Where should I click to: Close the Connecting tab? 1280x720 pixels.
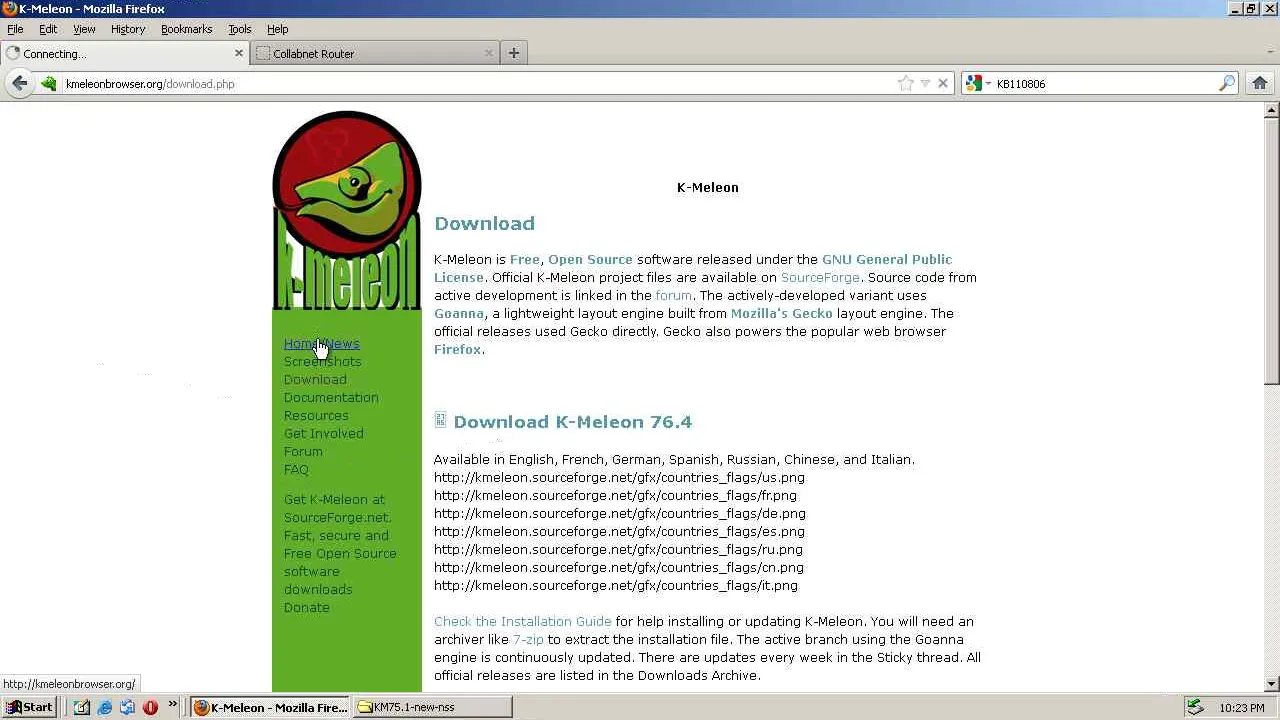click(238, 53)
